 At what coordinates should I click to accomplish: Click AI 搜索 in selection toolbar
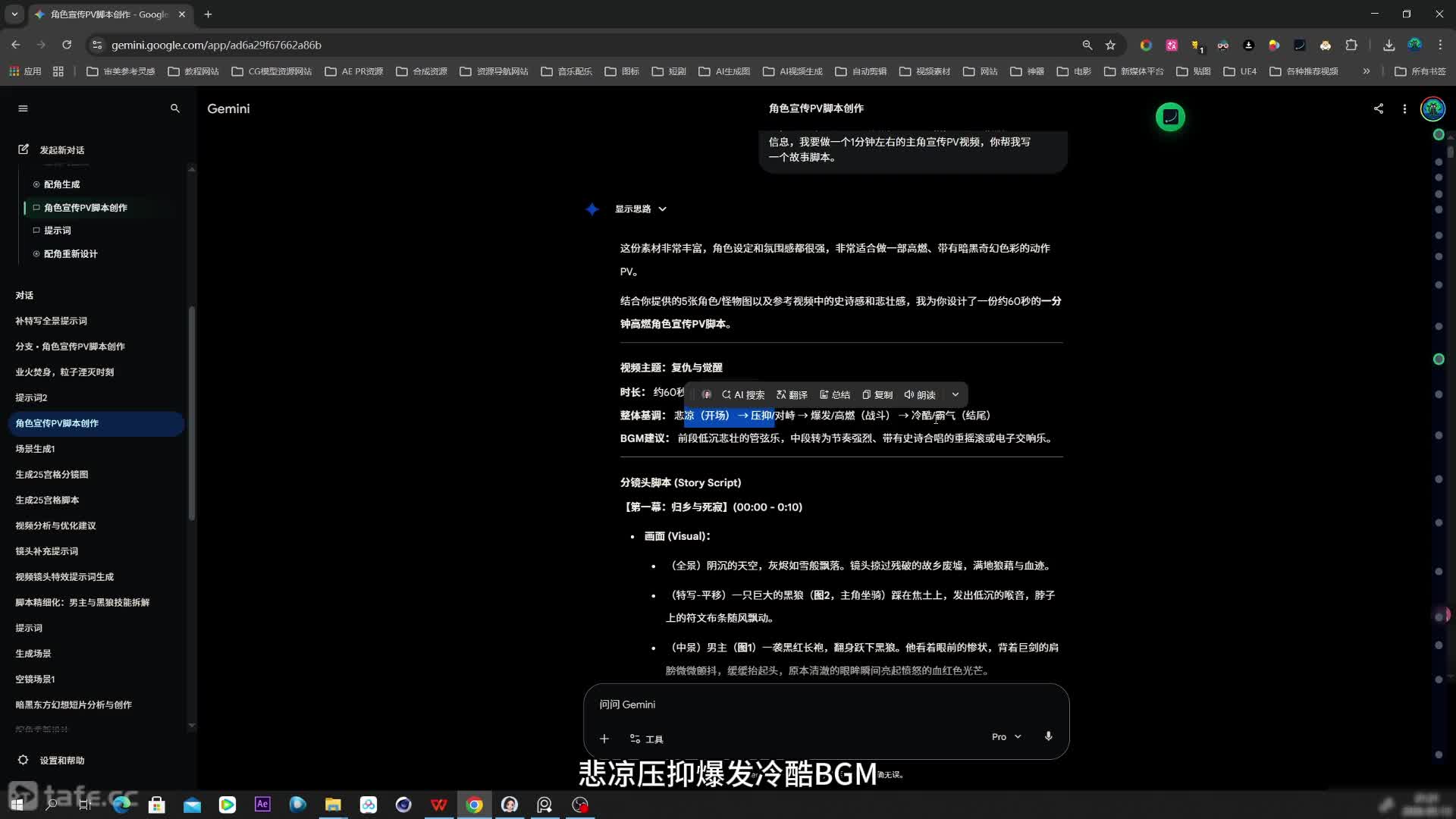743,395
